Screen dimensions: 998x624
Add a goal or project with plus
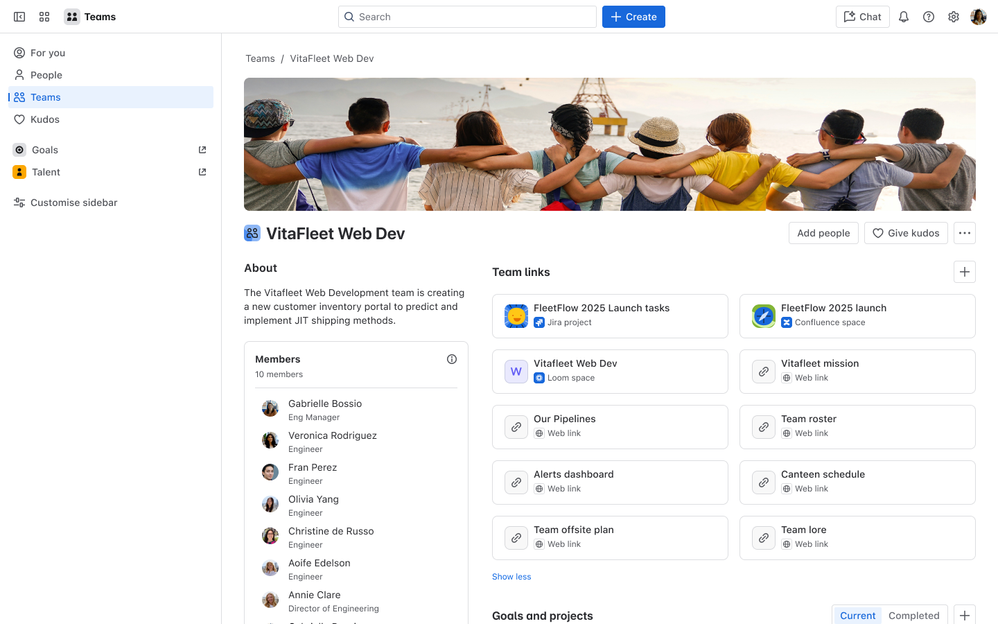tap(964, 615)
